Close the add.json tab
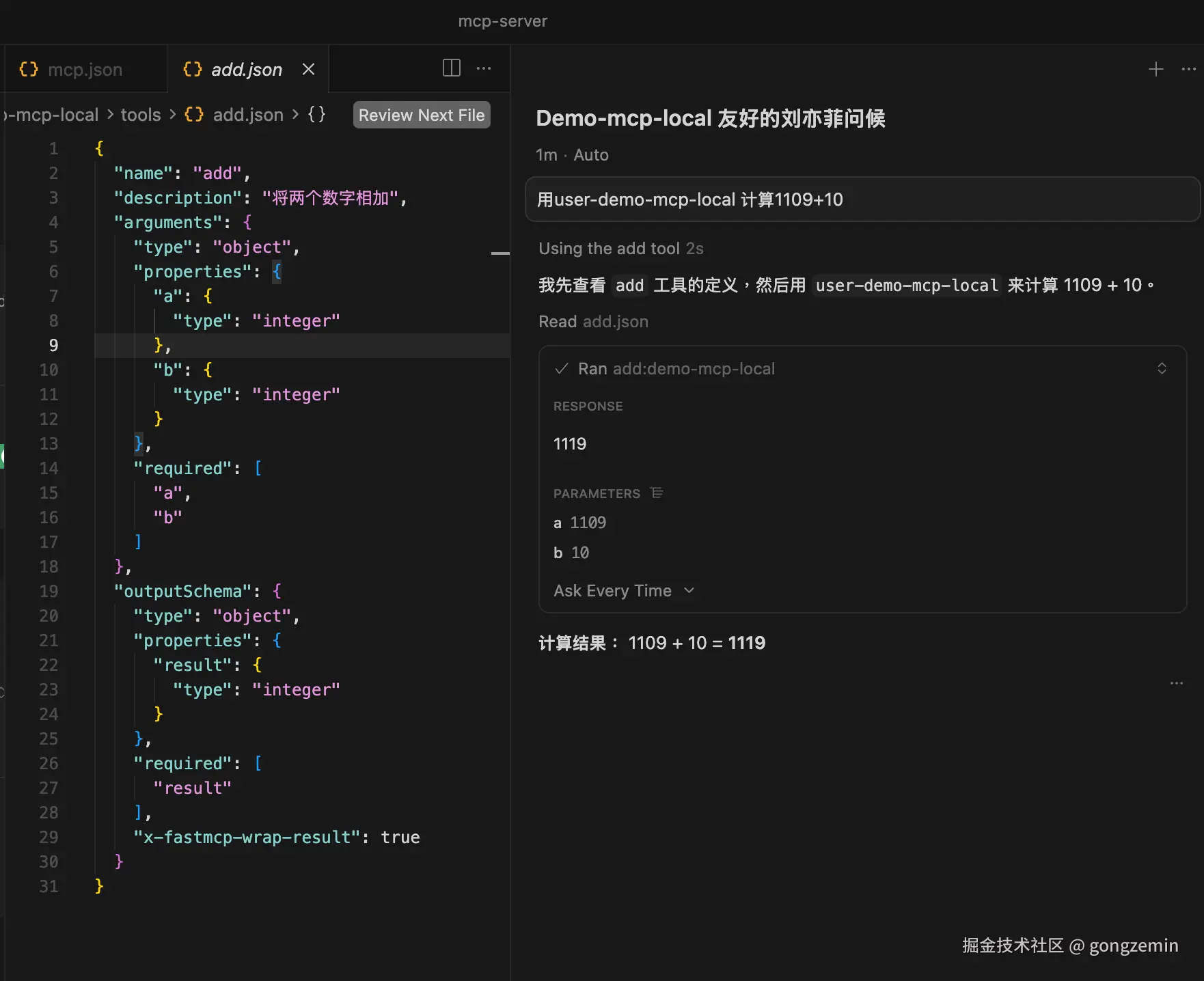This screenshot has height=981, width=1204. [309, 69]
